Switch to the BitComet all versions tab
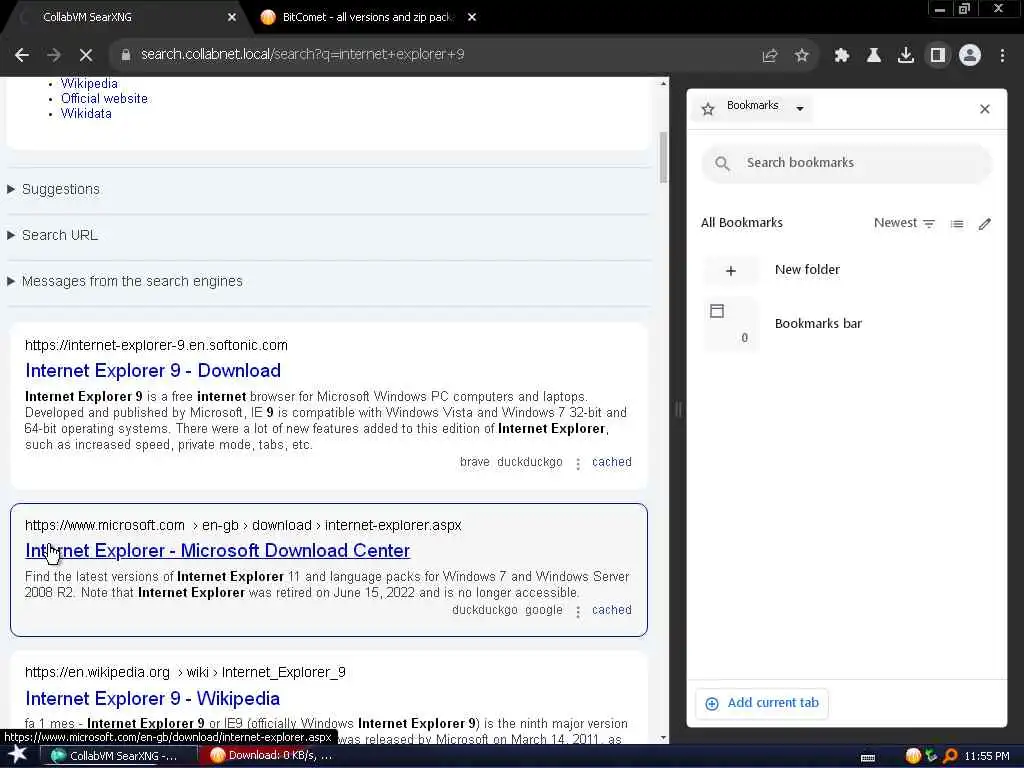 (x=366, y=17)
